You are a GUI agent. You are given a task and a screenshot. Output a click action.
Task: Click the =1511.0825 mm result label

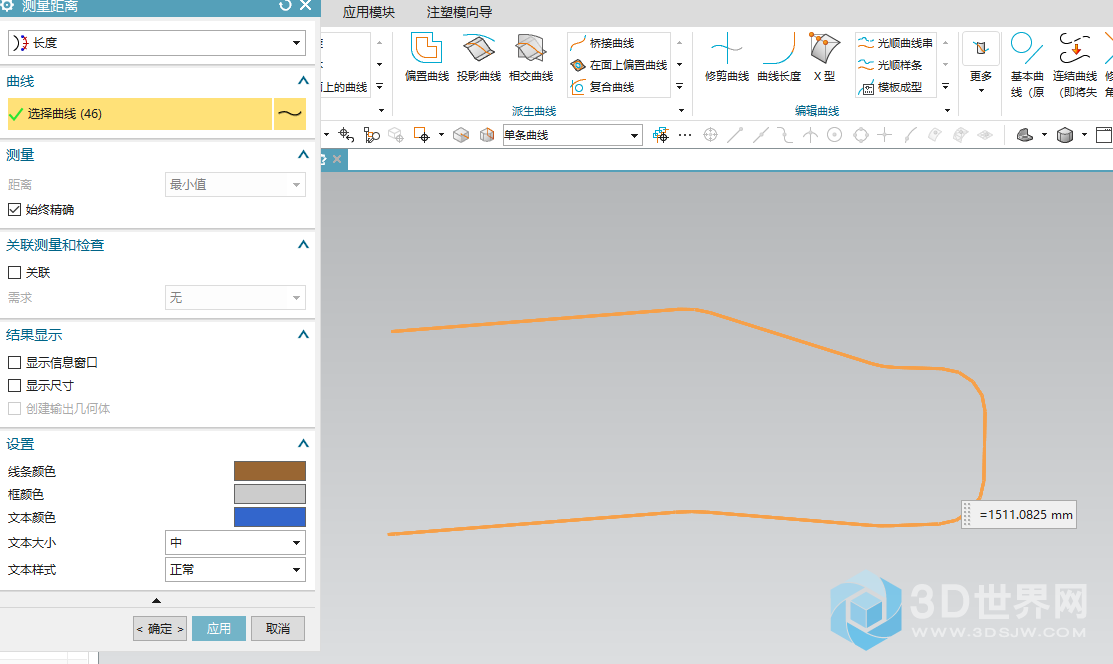[x=1019, y=515]
